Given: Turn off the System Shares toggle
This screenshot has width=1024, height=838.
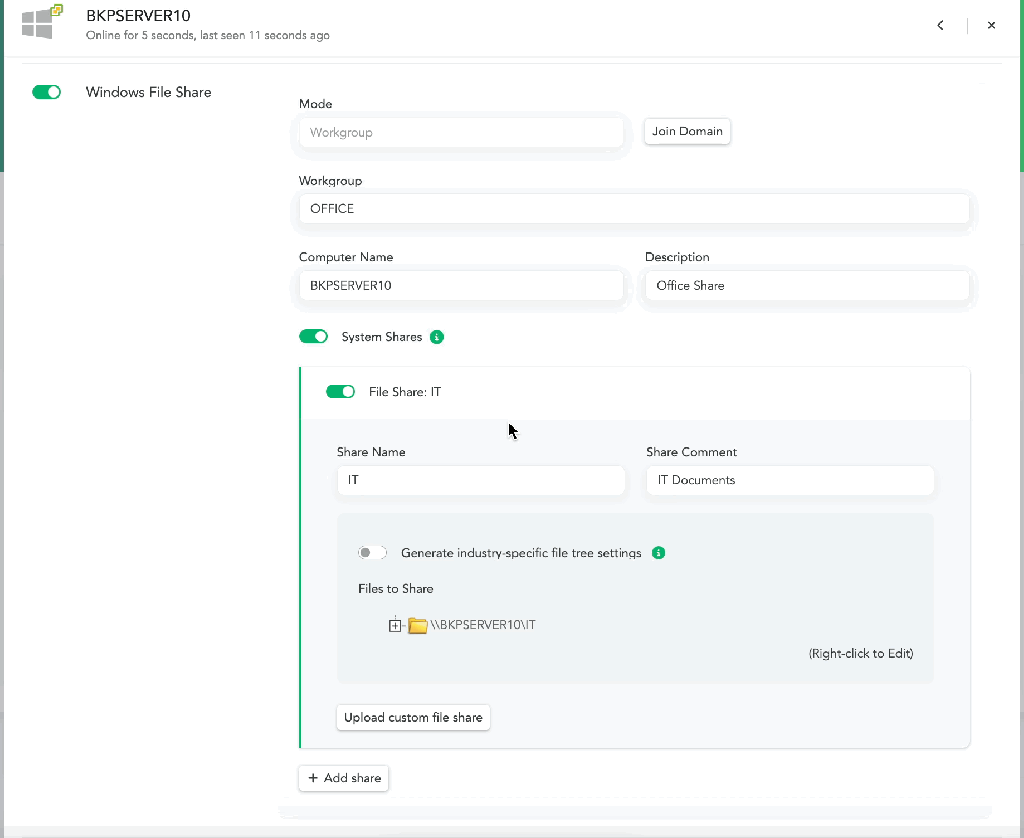Looking at the screenshot, I should 313,337.
